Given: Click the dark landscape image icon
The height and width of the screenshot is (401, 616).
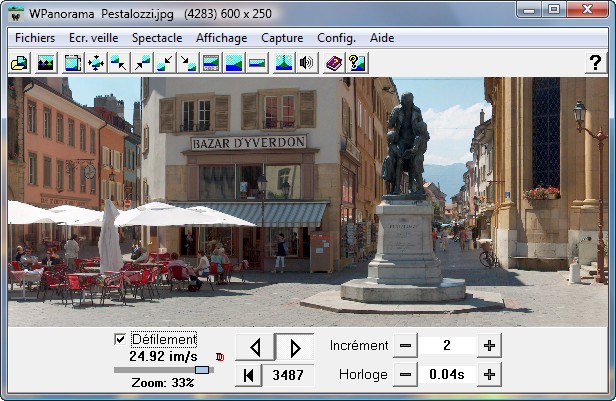Looking at the screenshot, I should pyautogui.click(x=46, y=63).
